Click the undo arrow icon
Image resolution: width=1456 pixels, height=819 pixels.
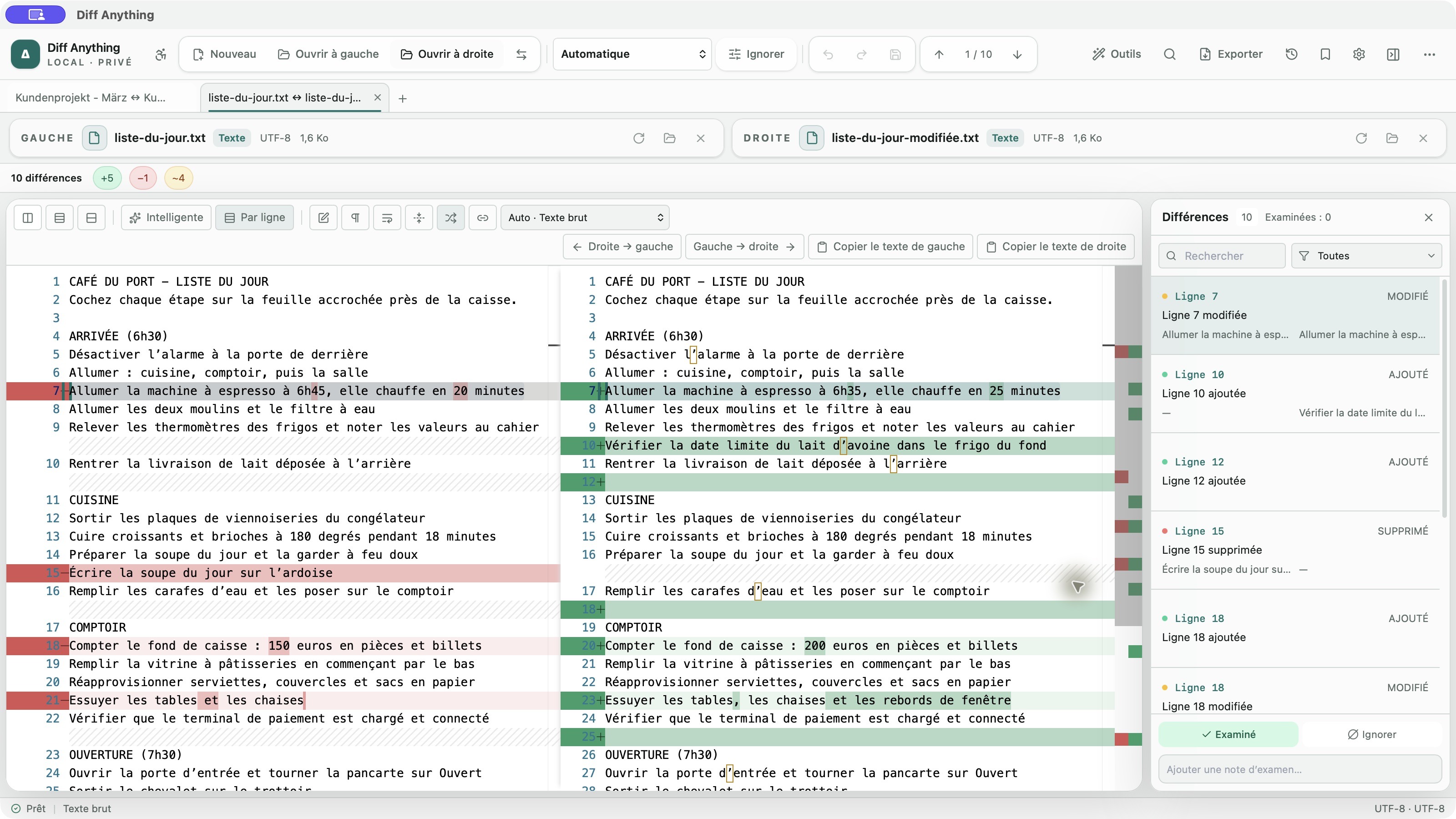coord(828,54)
